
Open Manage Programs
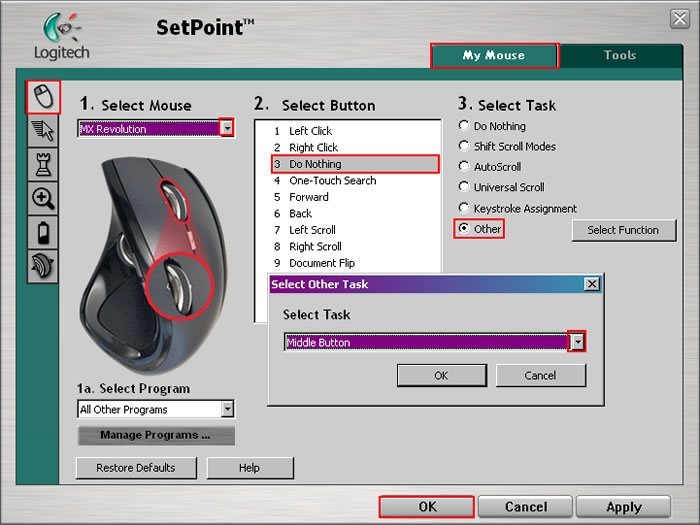click(156, 435)
